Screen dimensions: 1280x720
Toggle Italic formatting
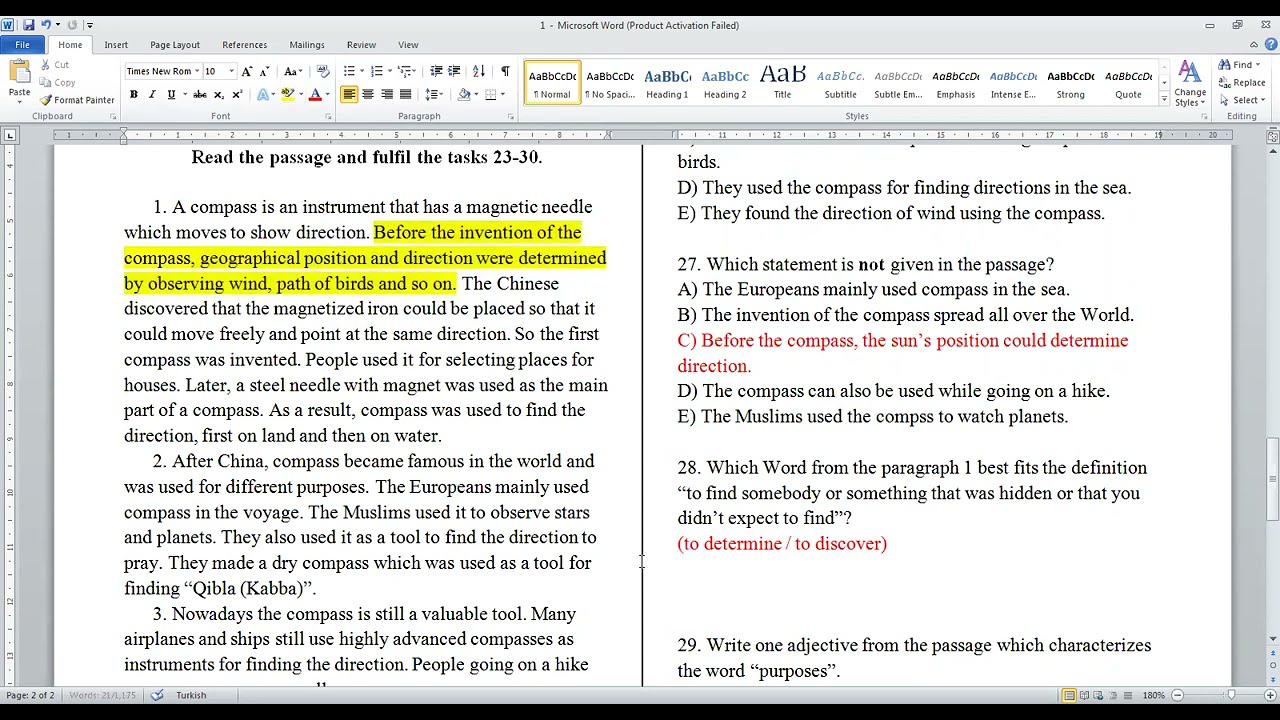(x=152, y=95)
